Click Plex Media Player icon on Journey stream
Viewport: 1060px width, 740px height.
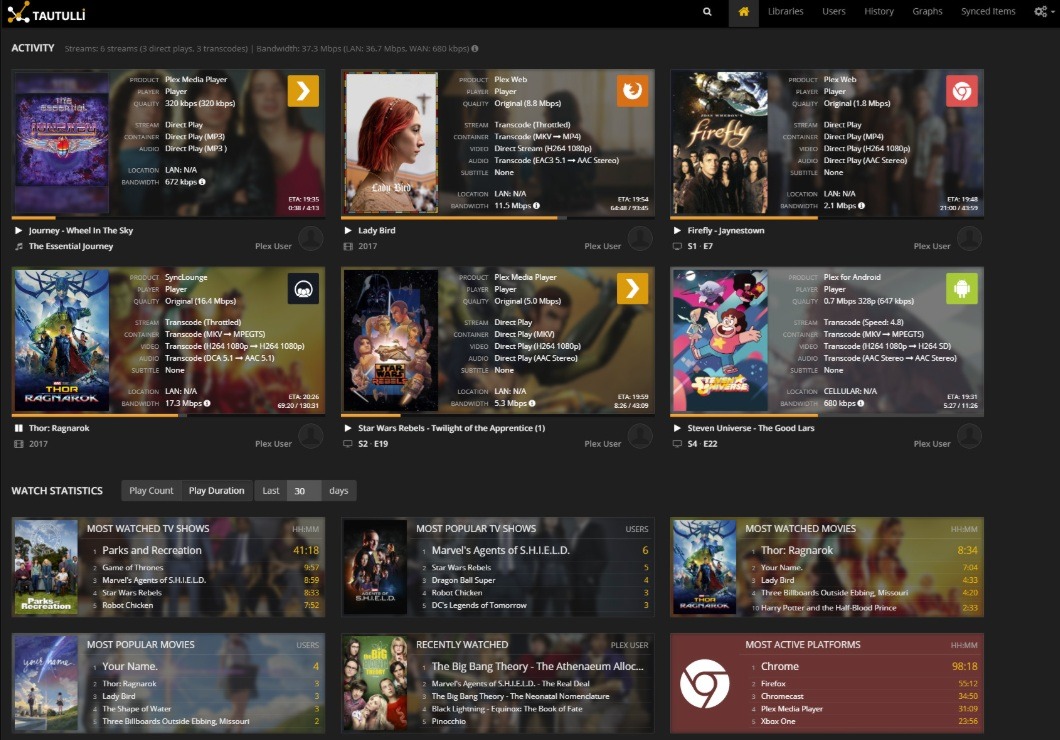pos(303,91)
